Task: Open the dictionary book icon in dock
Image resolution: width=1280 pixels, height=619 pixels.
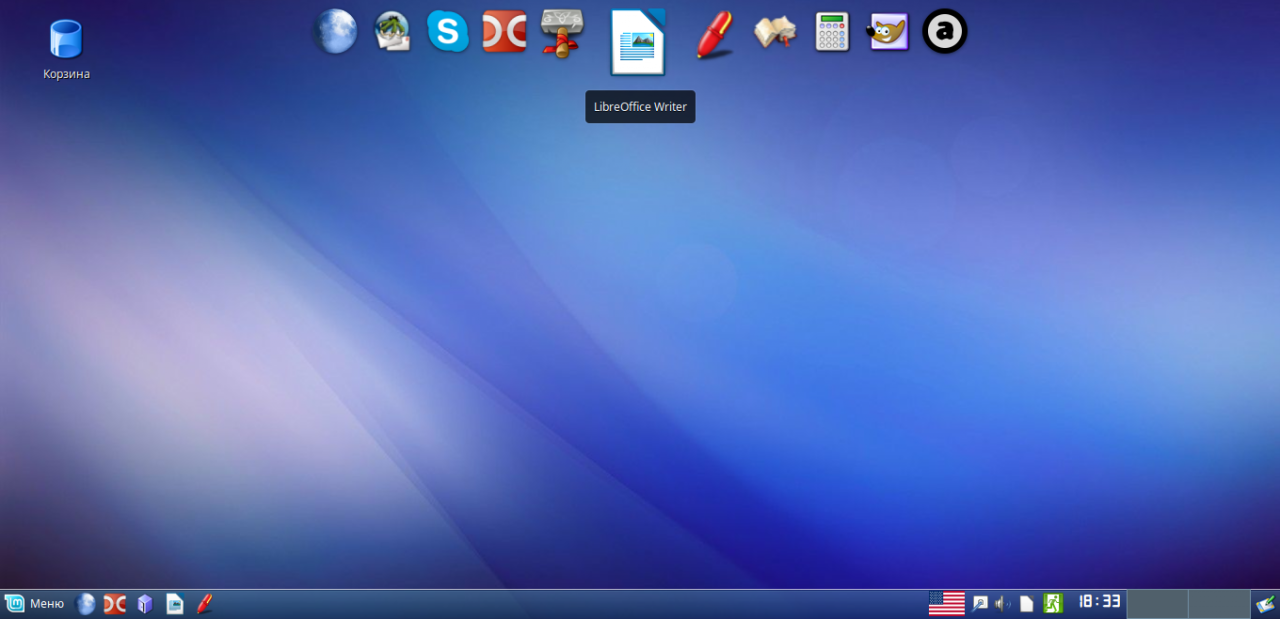Action: point(774,32)
